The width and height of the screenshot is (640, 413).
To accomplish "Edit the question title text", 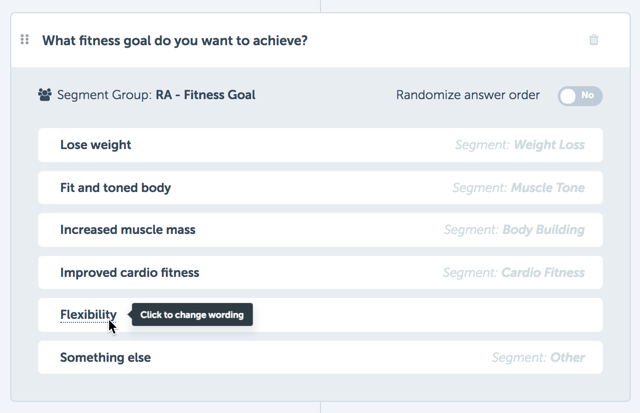I will point(175,40).
